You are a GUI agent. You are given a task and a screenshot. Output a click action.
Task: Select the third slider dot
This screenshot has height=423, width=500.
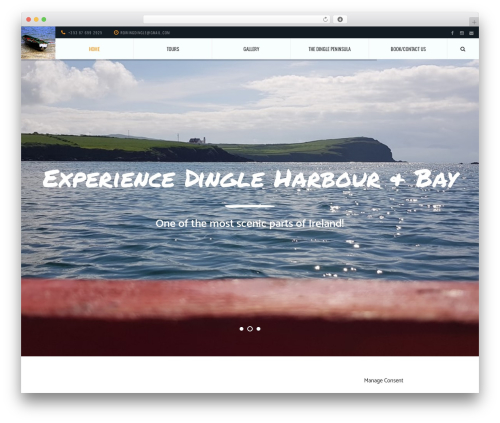click(259, 329)
